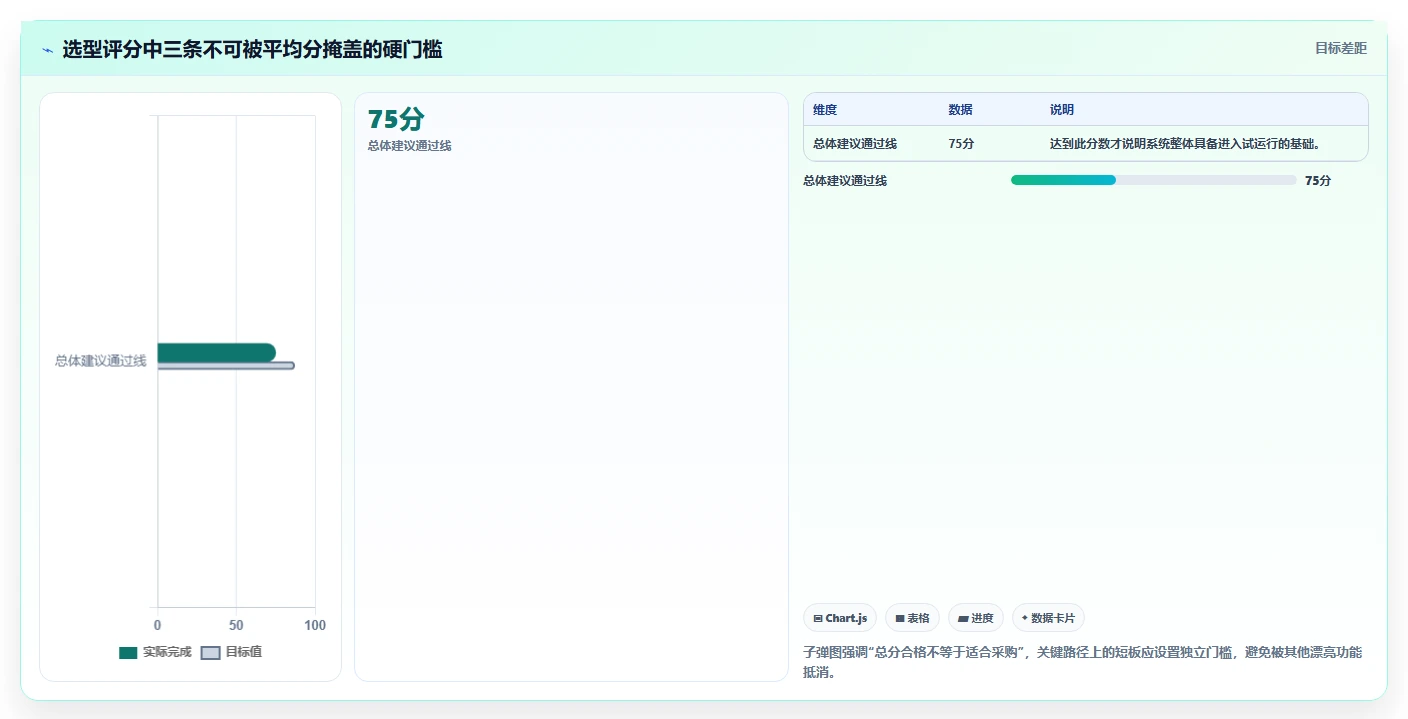Toggle the 实际完成 legend entry
Image resolution: width=1408 pixels, height=719 pixels.
point(155,652)
